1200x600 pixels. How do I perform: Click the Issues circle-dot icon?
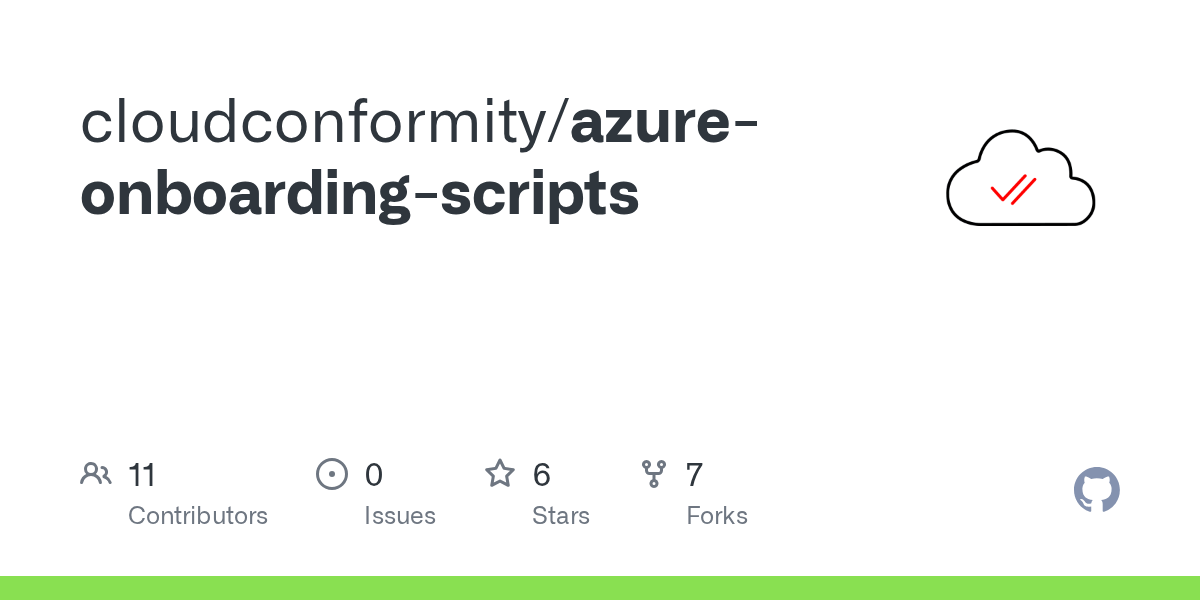click(x=332, y=473)
